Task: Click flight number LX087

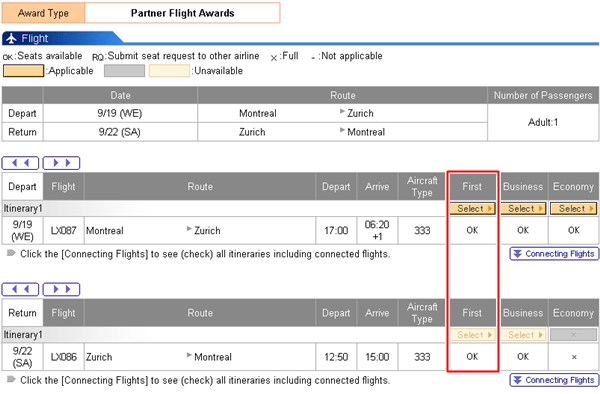Action: (64, 230)
